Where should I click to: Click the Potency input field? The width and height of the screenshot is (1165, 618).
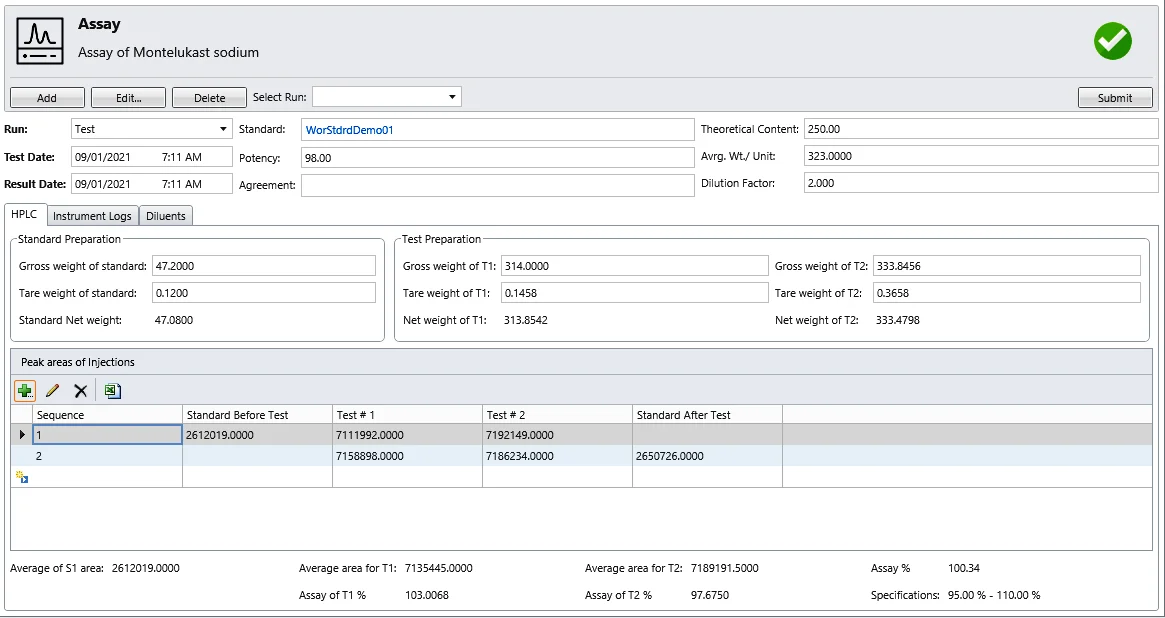point(497,158)
